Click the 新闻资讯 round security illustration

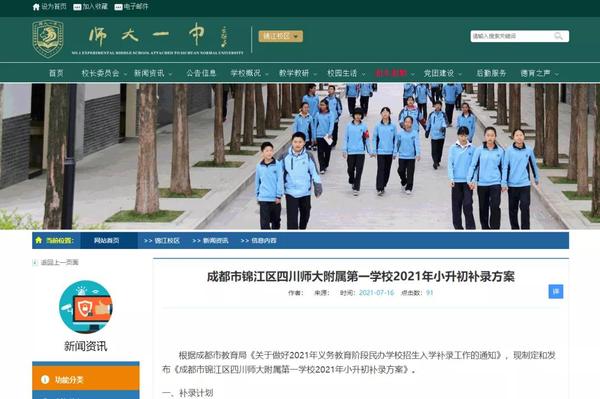(x=86, y=307)
